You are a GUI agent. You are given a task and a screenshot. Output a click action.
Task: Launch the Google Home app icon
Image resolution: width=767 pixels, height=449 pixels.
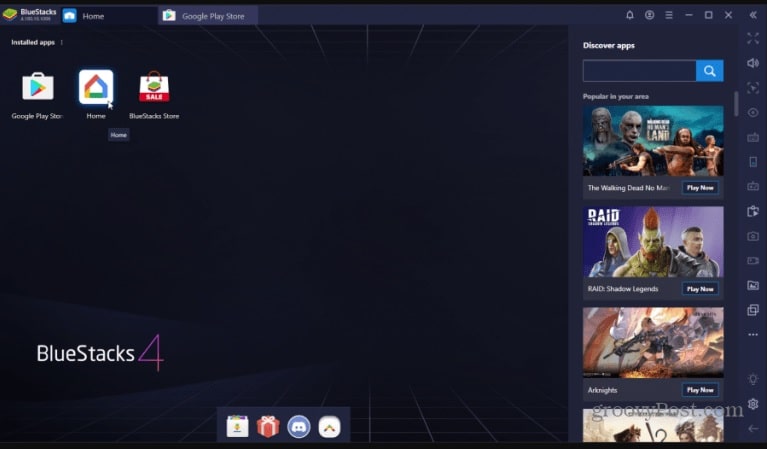[96, 87]
